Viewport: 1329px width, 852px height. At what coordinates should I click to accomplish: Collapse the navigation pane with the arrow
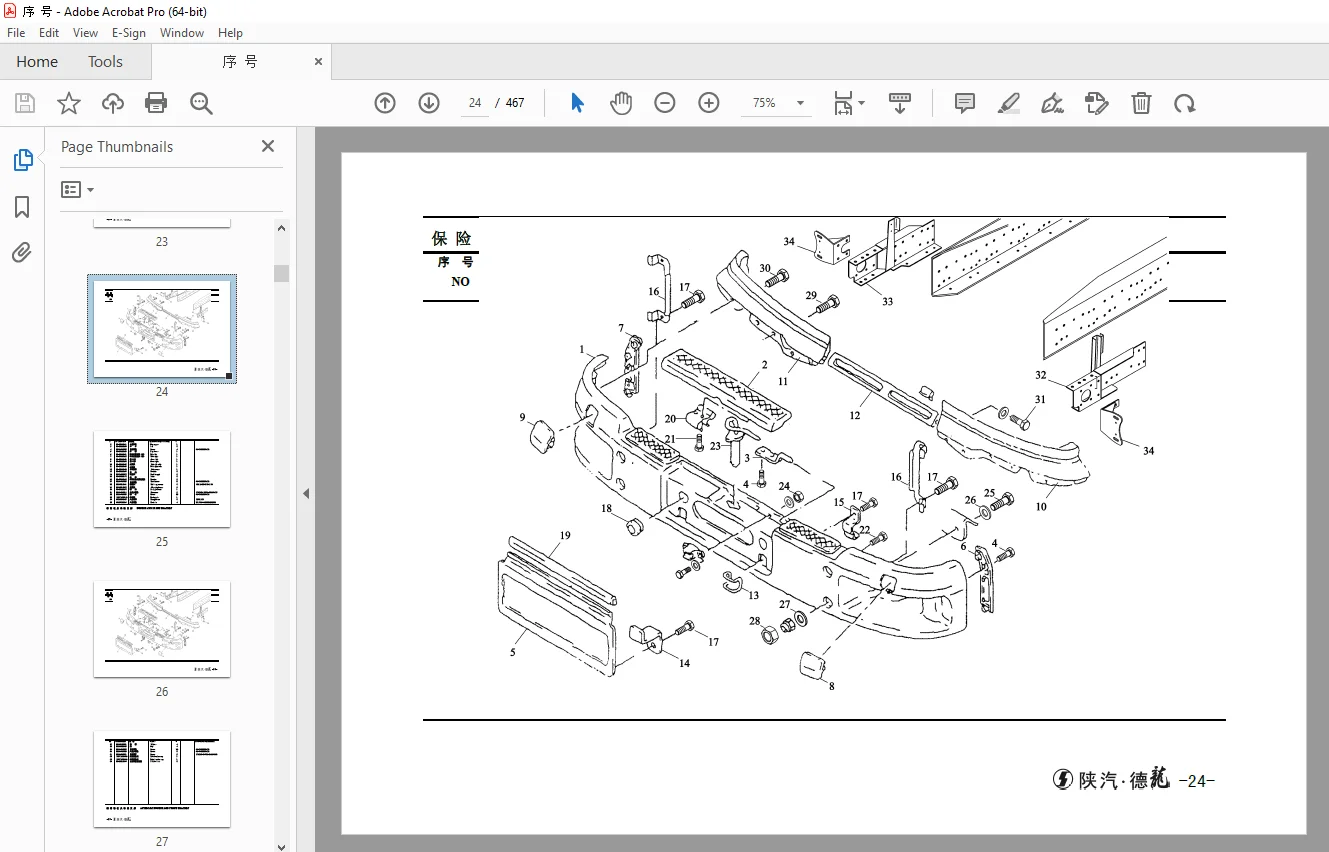click(306, 493)
